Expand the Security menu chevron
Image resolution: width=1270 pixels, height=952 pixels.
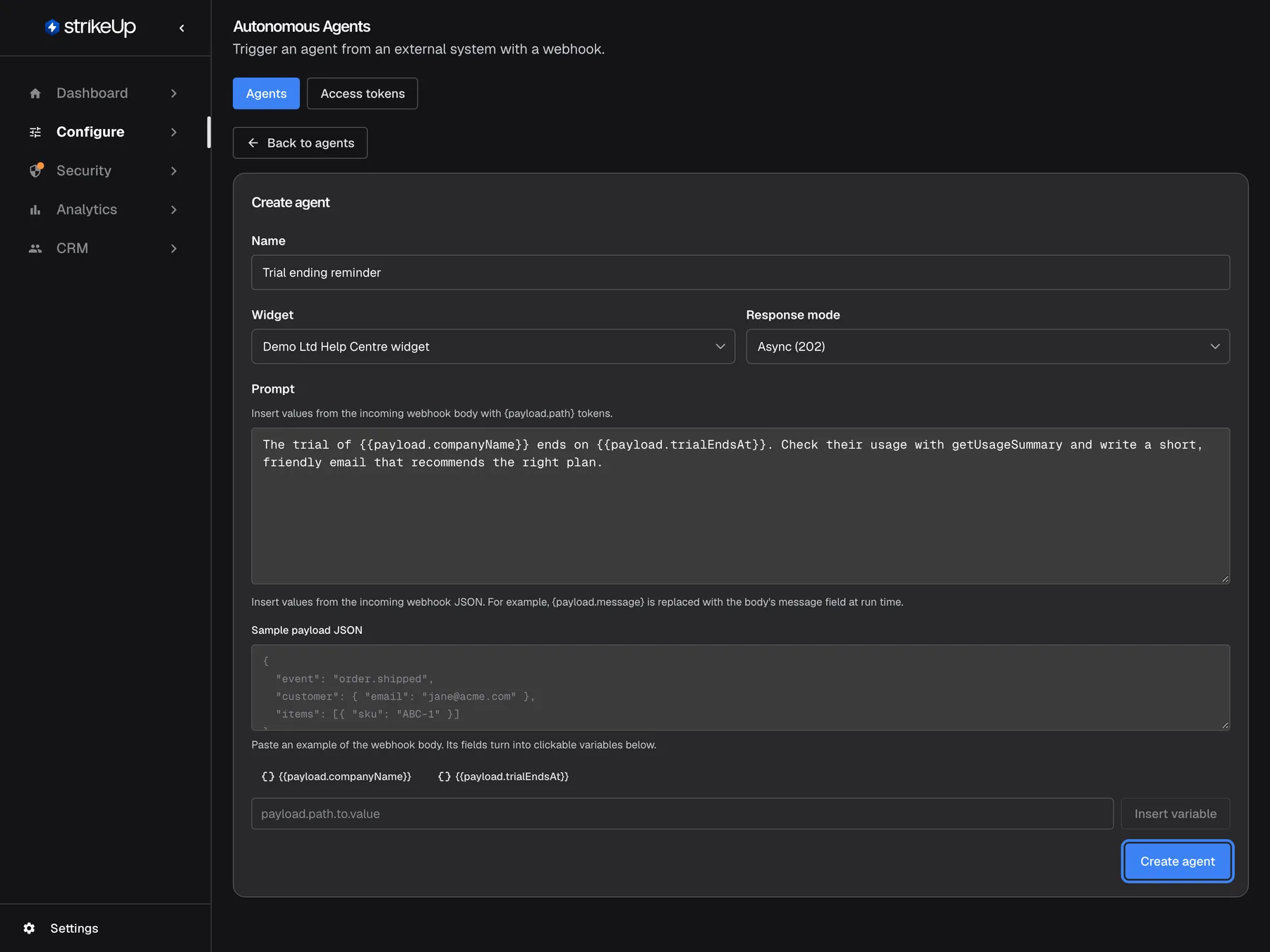174,171
